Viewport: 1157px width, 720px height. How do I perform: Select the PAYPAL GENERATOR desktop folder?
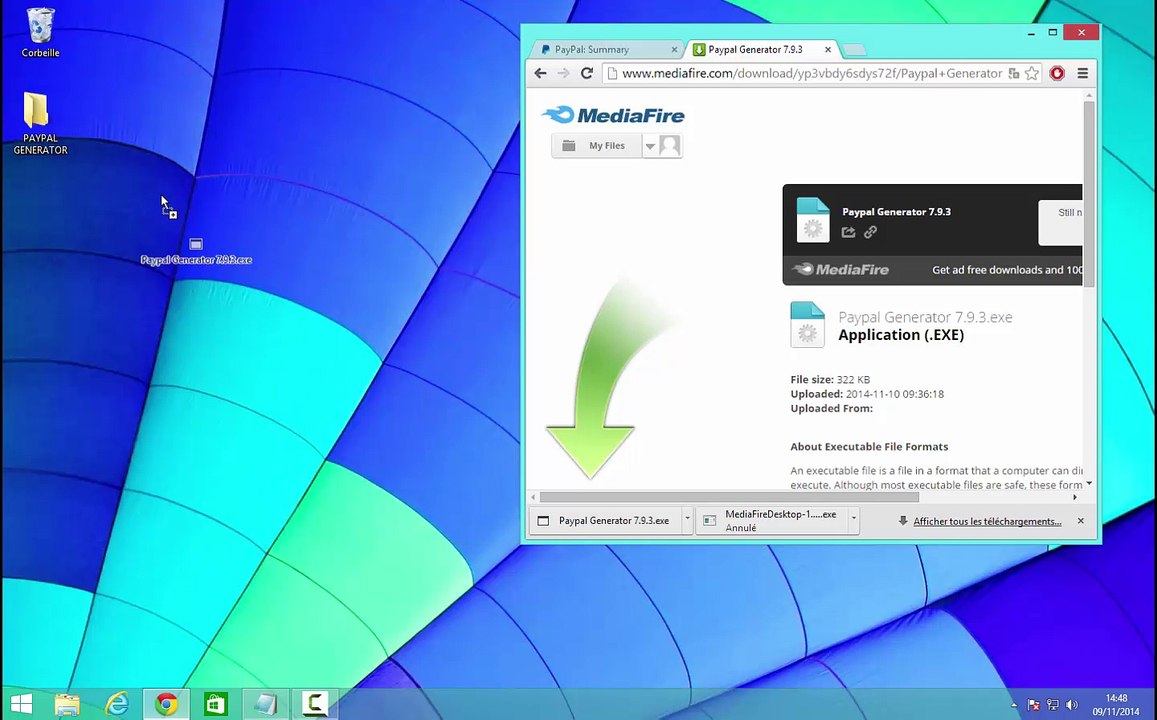[41, 123]
